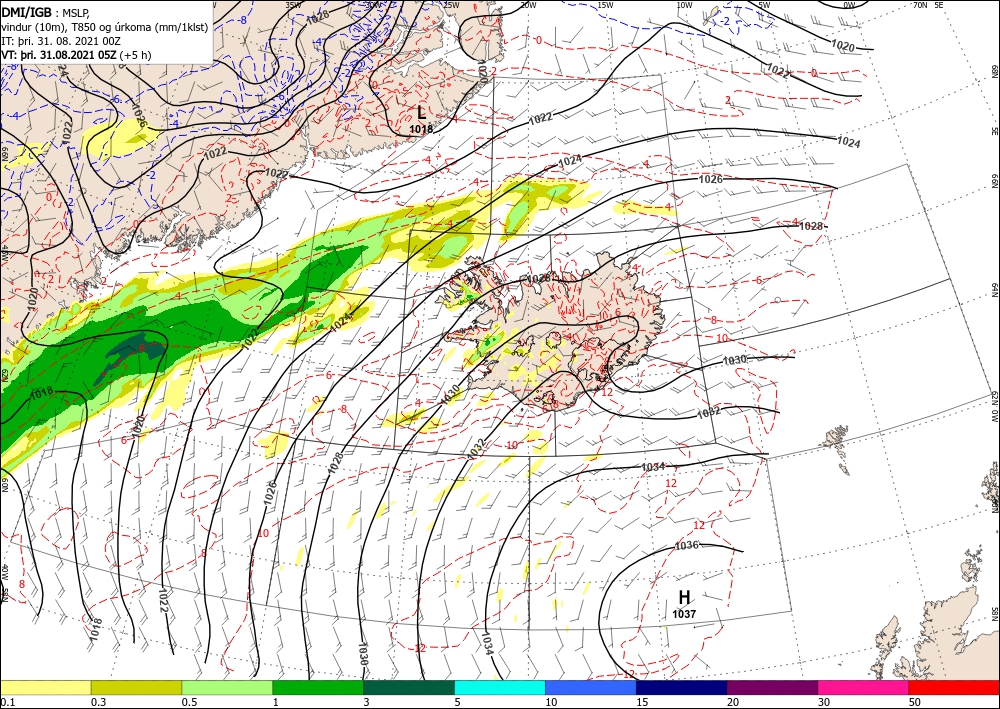Click the '10W' longitude label at top
The height and width of the screenshot is (709, 1000).
click(684, 5)
